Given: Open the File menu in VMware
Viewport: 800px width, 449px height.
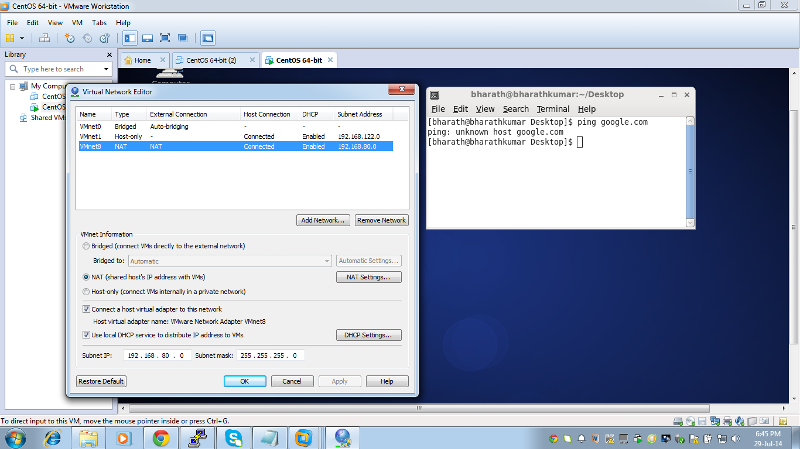Looking at the screenshot, I should 12,22.
